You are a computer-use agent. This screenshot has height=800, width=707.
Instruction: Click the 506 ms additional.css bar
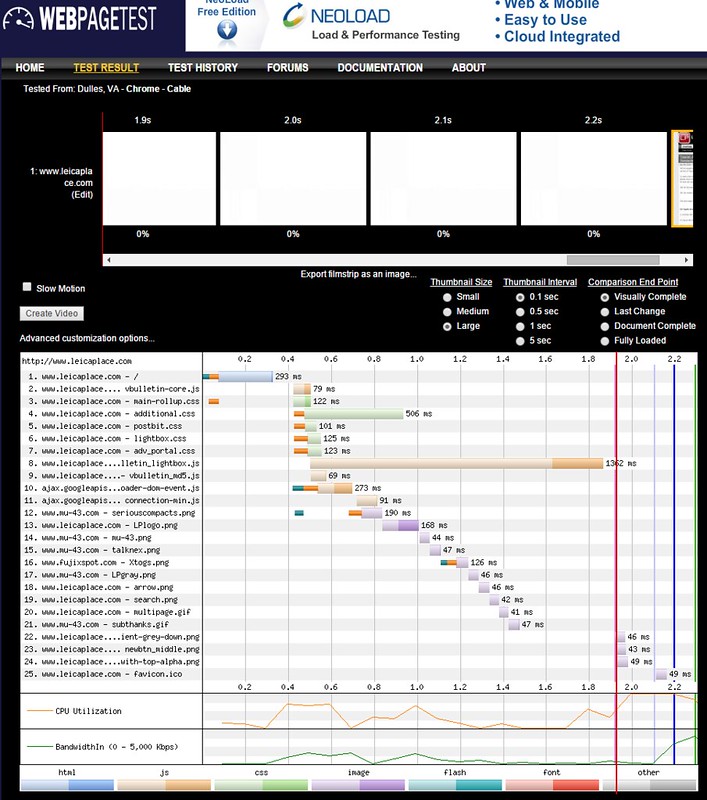(349, 414)
